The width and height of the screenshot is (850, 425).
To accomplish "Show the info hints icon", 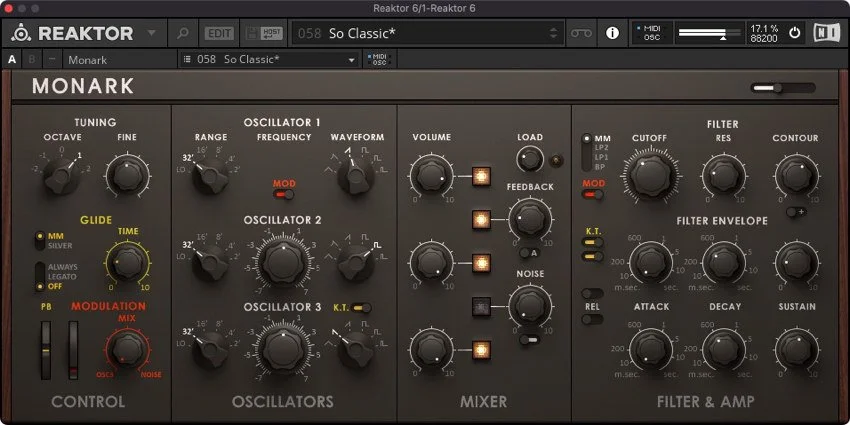I will [x=613, y=33].
